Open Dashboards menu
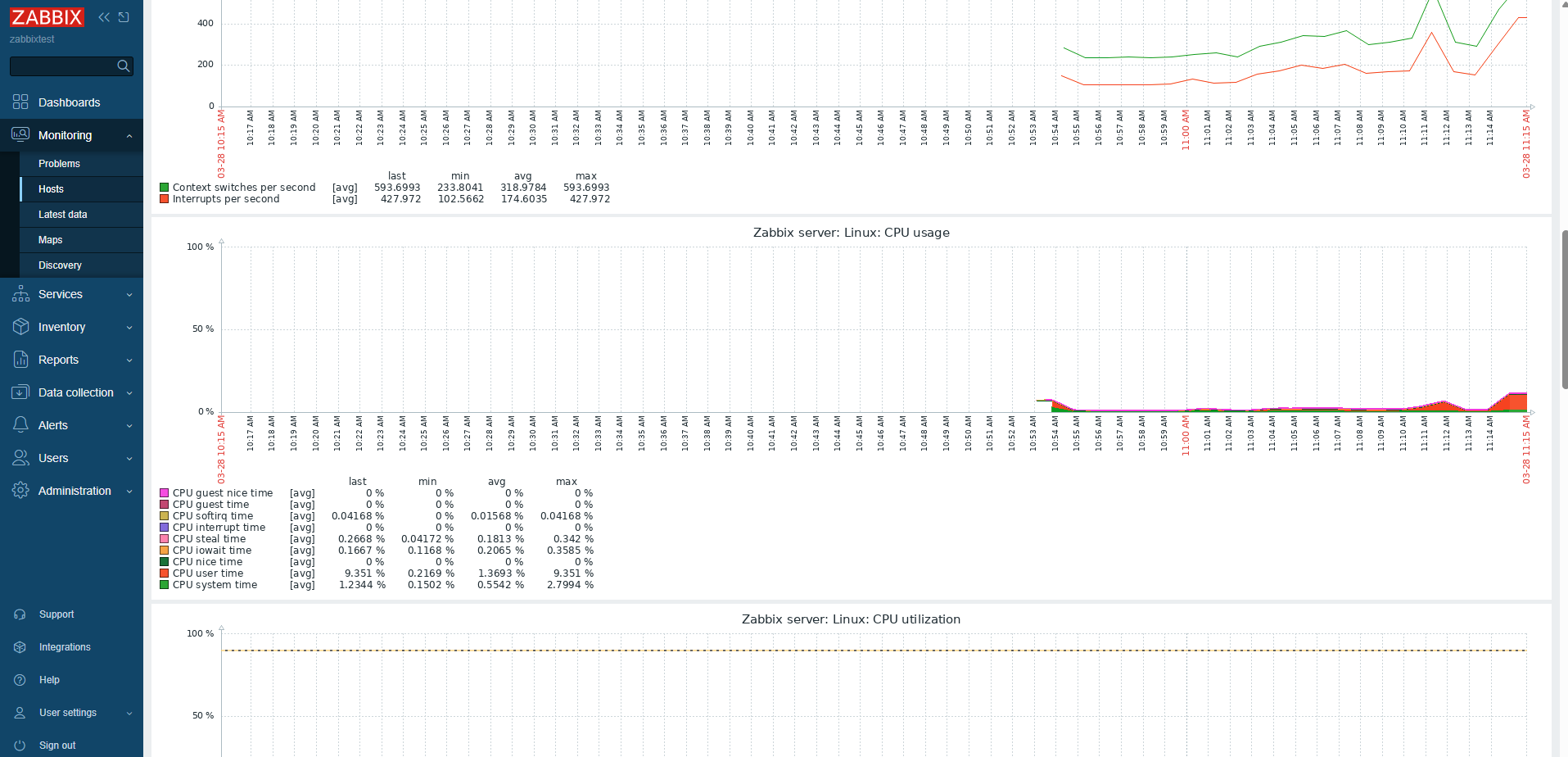 pyautogui.click(x=71, y=102)
